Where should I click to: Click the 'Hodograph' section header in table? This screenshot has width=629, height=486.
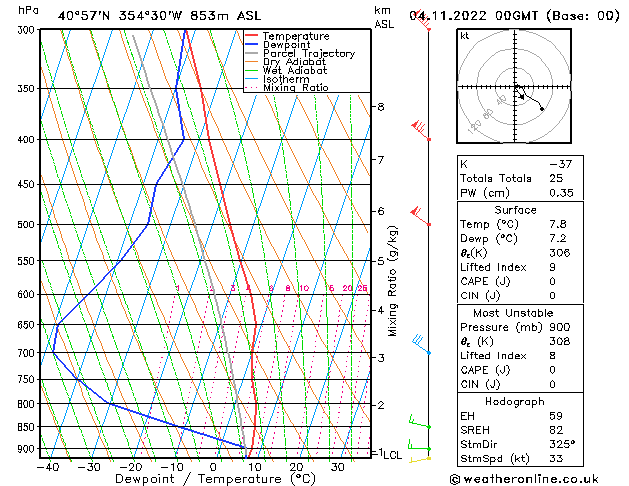(515, 402)
